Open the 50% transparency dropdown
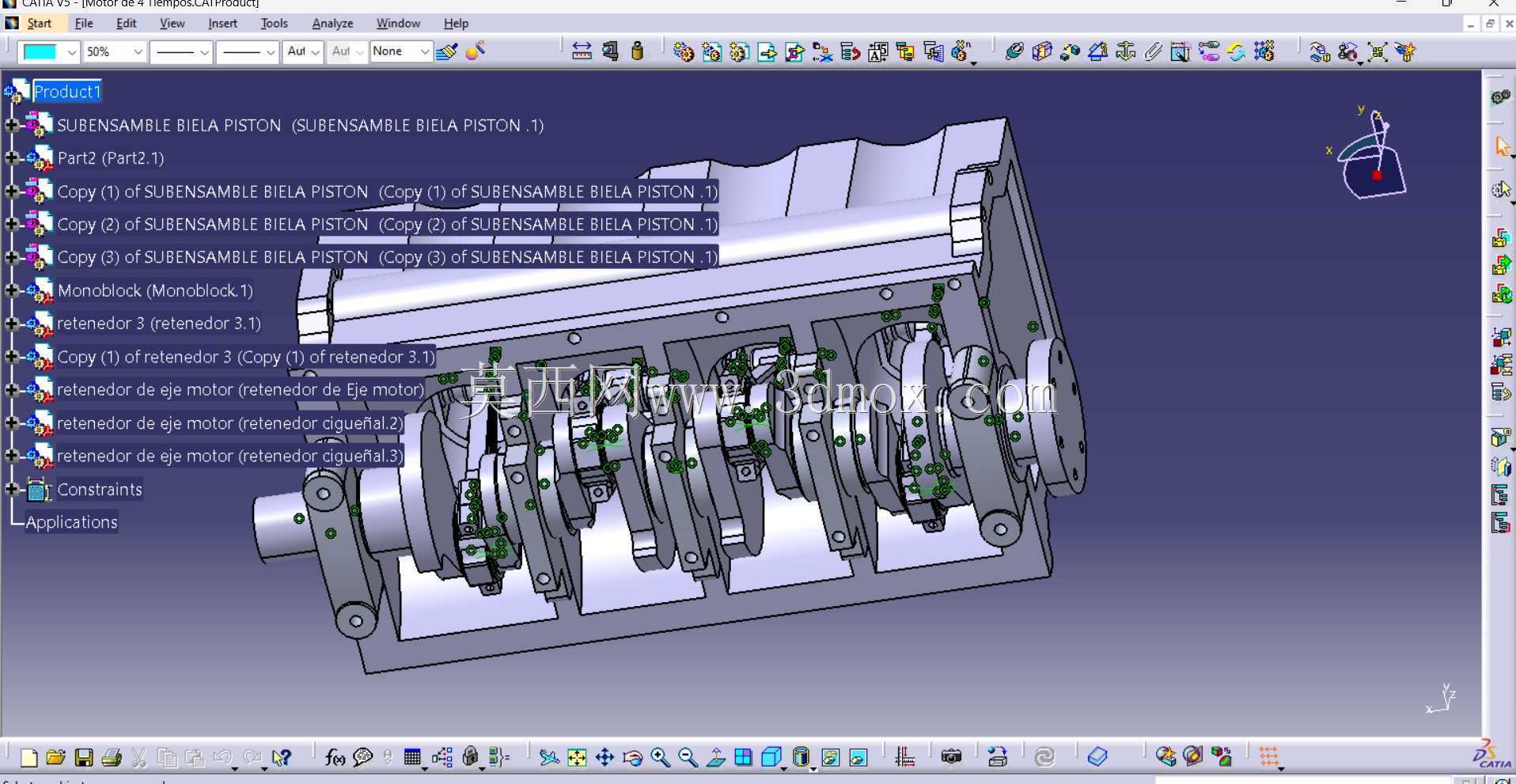 pyautogui.click(x=114, y=52)
